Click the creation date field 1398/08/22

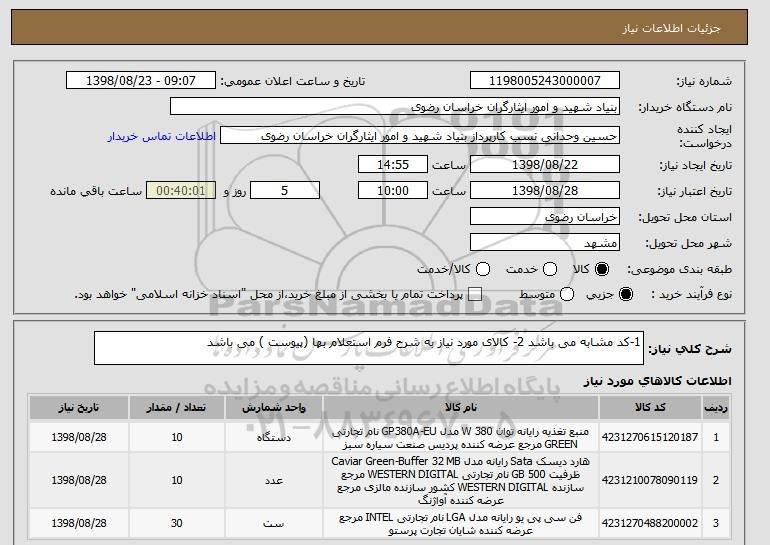click(x=545, y=164)
